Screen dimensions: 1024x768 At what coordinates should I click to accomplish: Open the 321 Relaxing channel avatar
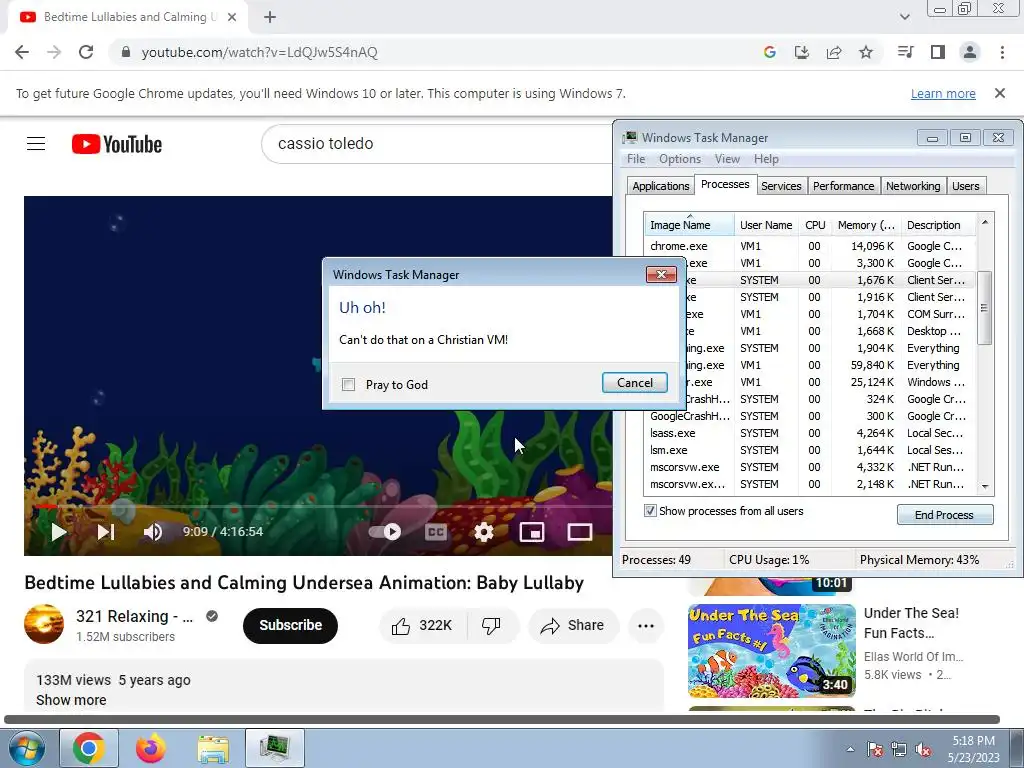point(44,624)
